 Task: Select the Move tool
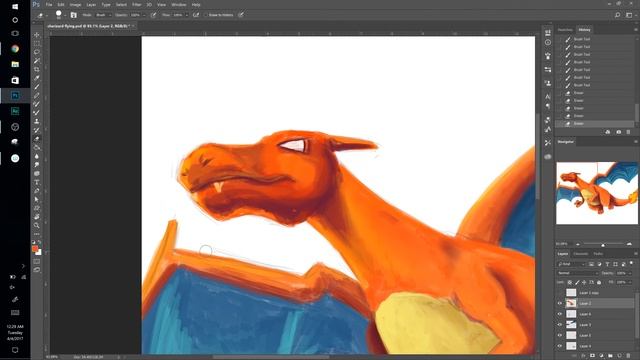pyautogui.click(x=37, y=35)
